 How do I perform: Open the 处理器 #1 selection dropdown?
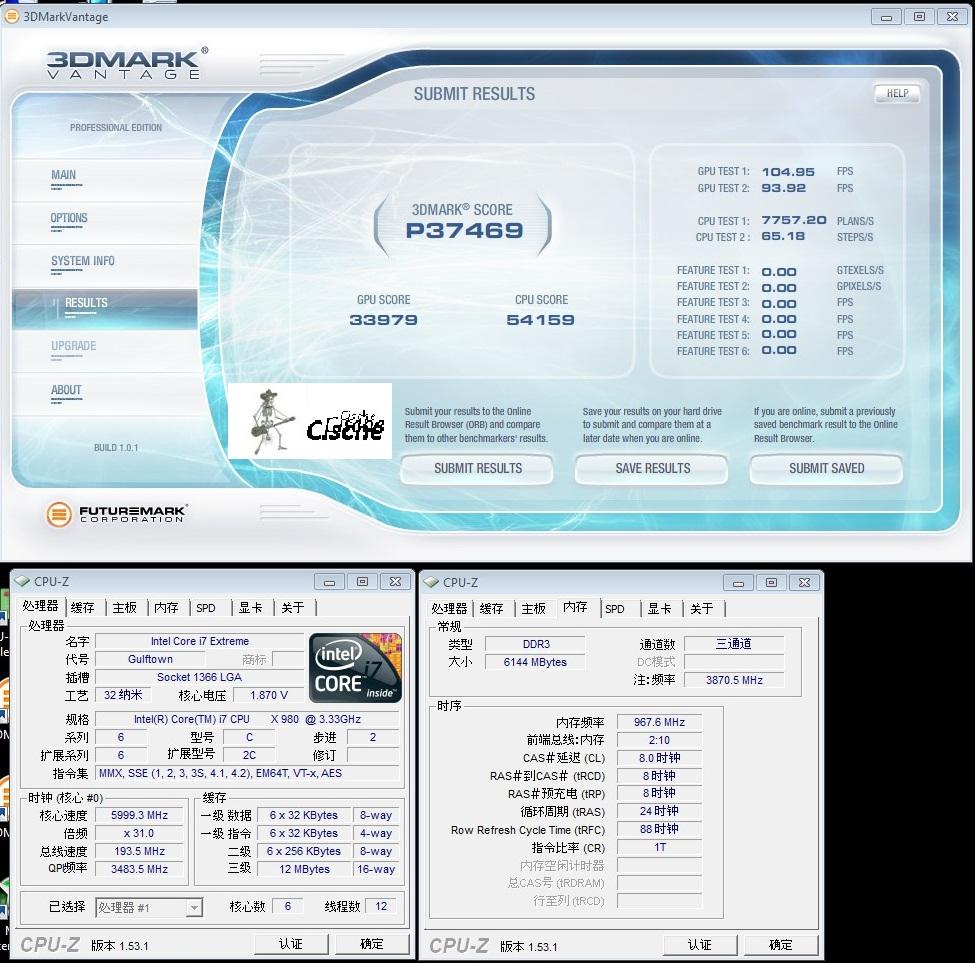point(149,908)
